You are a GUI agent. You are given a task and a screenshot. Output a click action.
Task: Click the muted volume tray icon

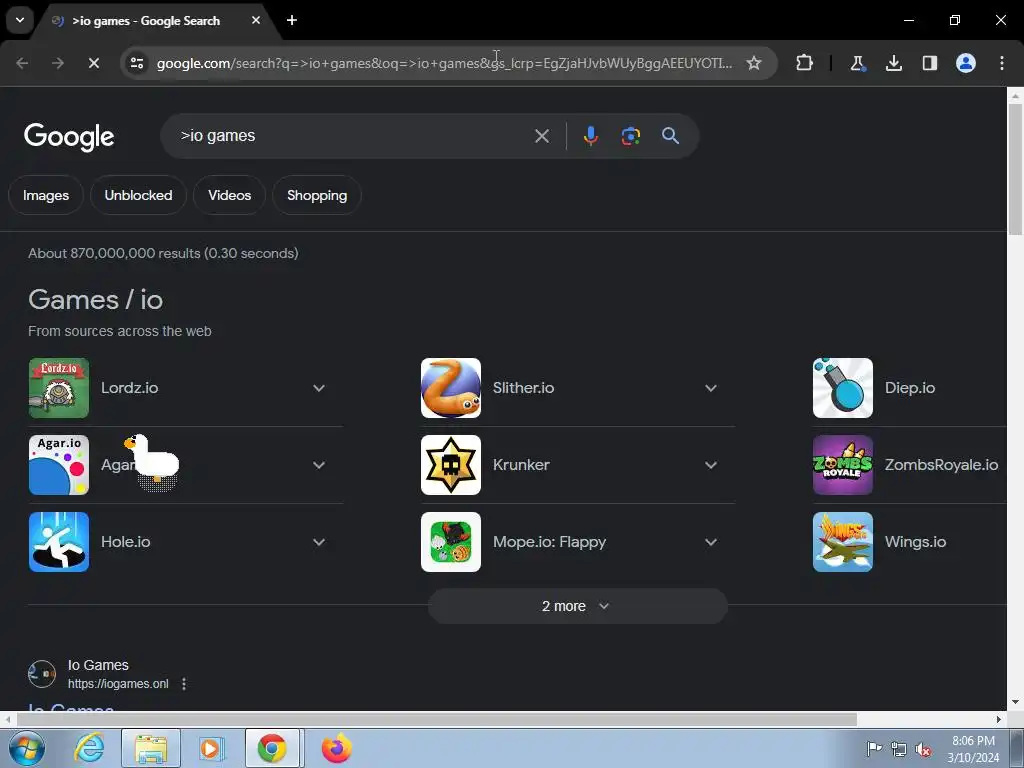[923, 749]
